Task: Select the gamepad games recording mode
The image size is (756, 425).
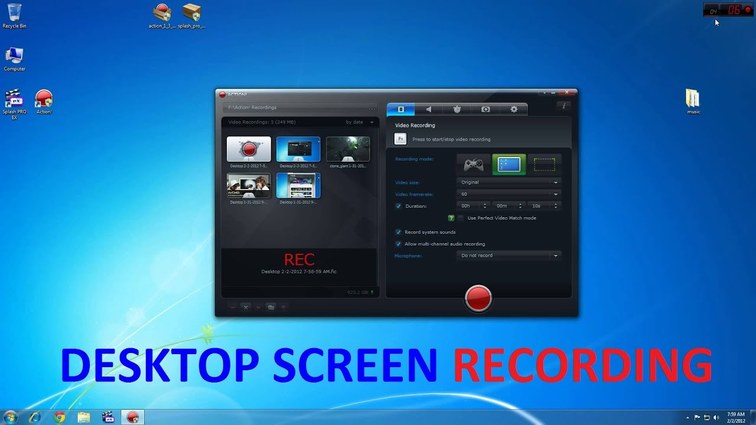Action: [473, 165]
